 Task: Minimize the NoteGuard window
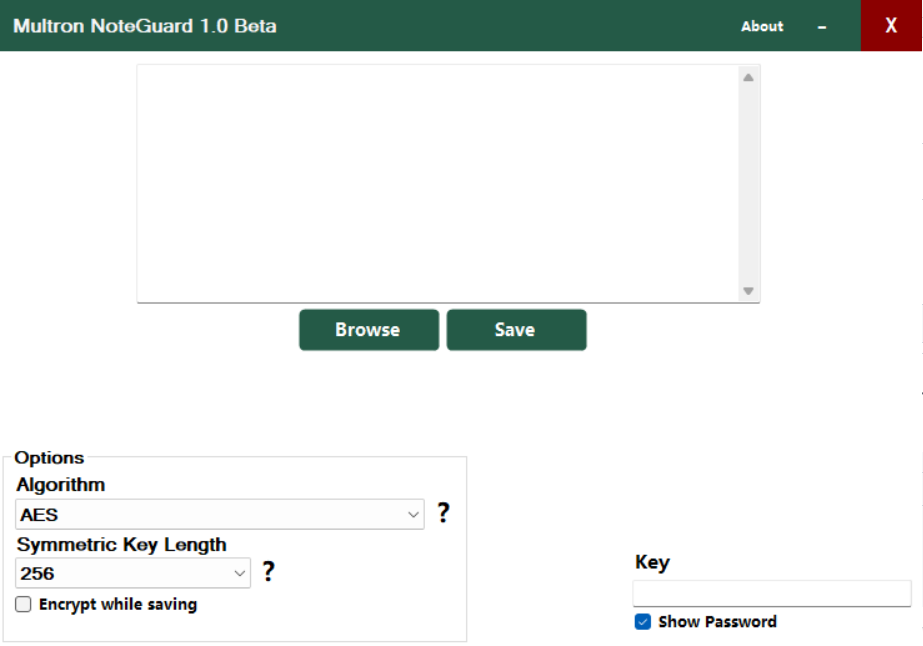[822, 26]
